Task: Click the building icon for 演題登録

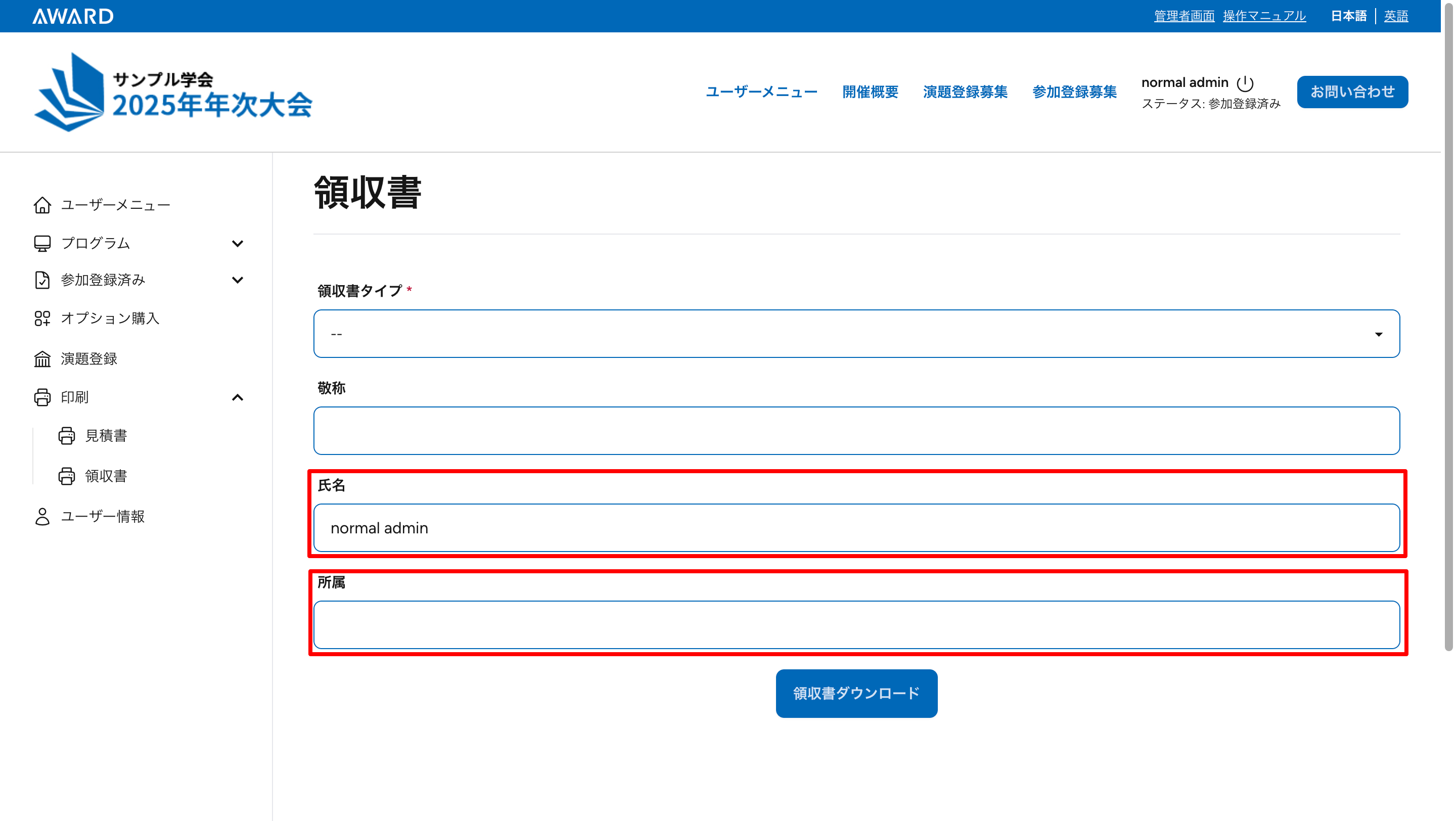Action: (x=42, y=359)
